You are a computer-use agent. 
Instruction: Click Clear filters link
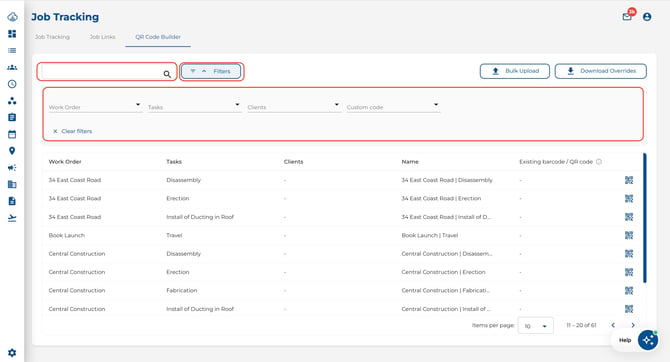tap(73, 131)
